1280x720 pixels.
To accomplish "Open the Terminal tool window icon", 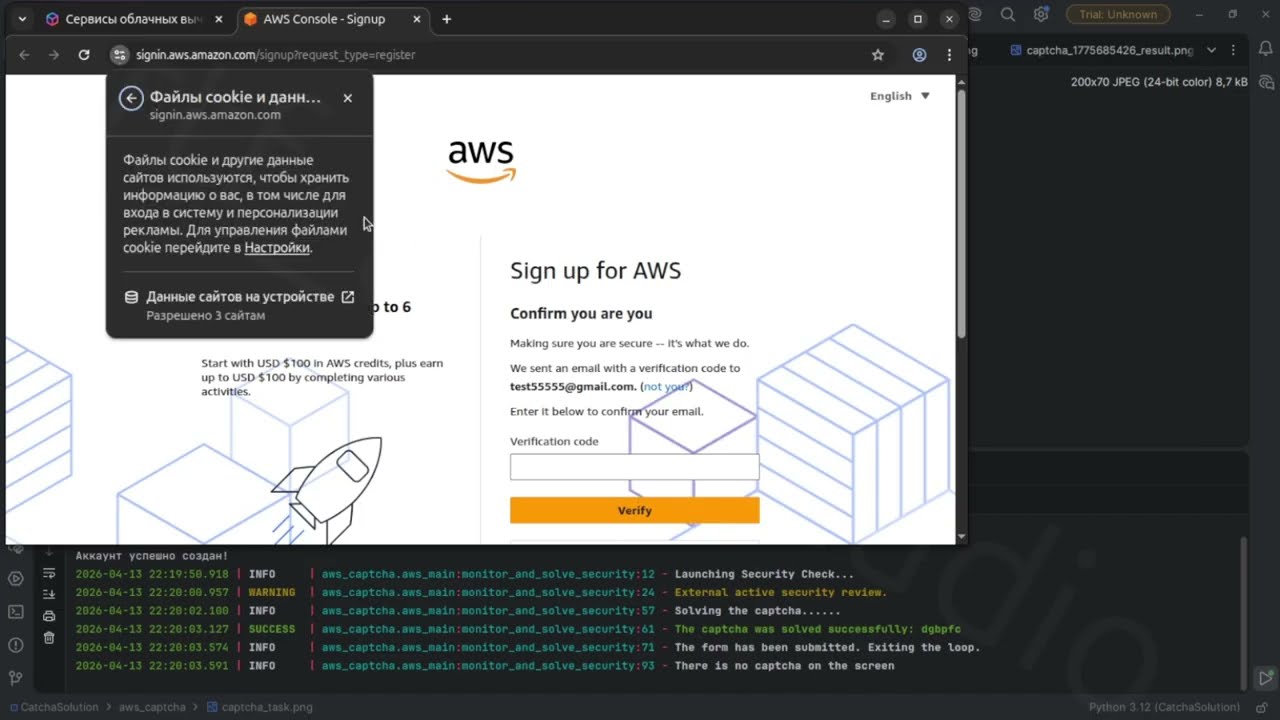I will (x=16, y=611).
